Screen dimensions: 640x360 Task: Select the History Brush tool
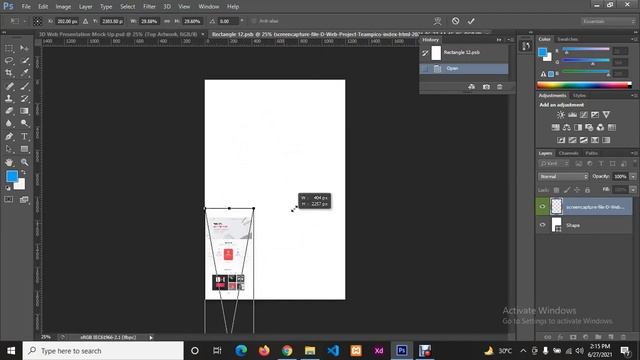(24, 98)
